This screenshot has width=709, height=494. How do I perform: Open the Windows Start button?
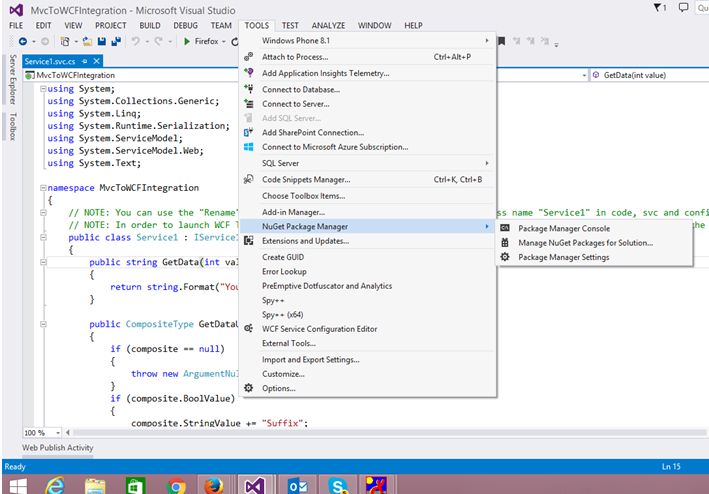click(x=18, y=486)
